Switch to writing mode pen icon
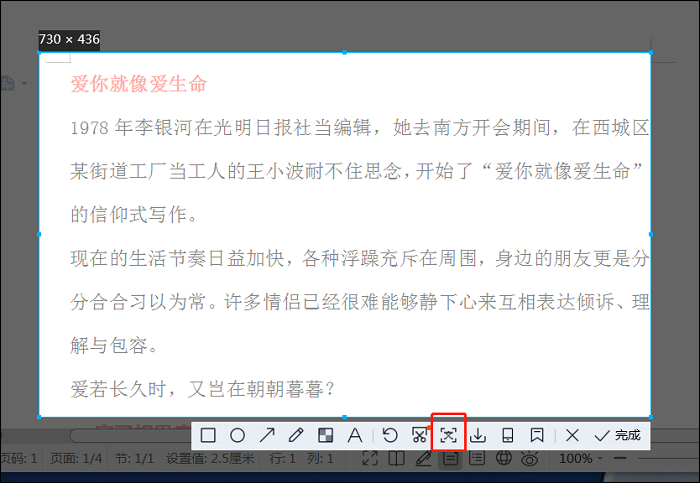 point(423,458)
